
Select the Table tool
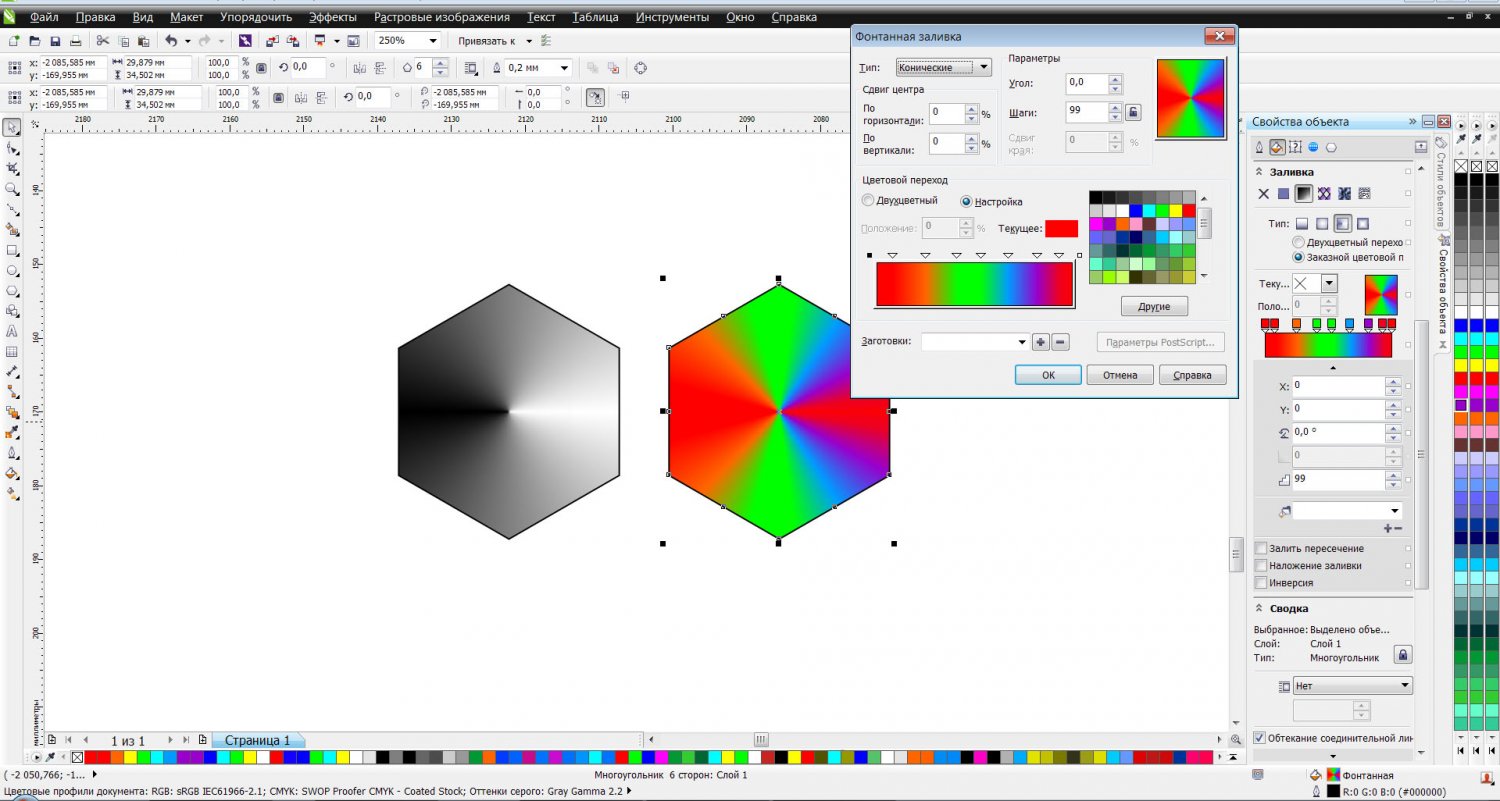point(12,352)
